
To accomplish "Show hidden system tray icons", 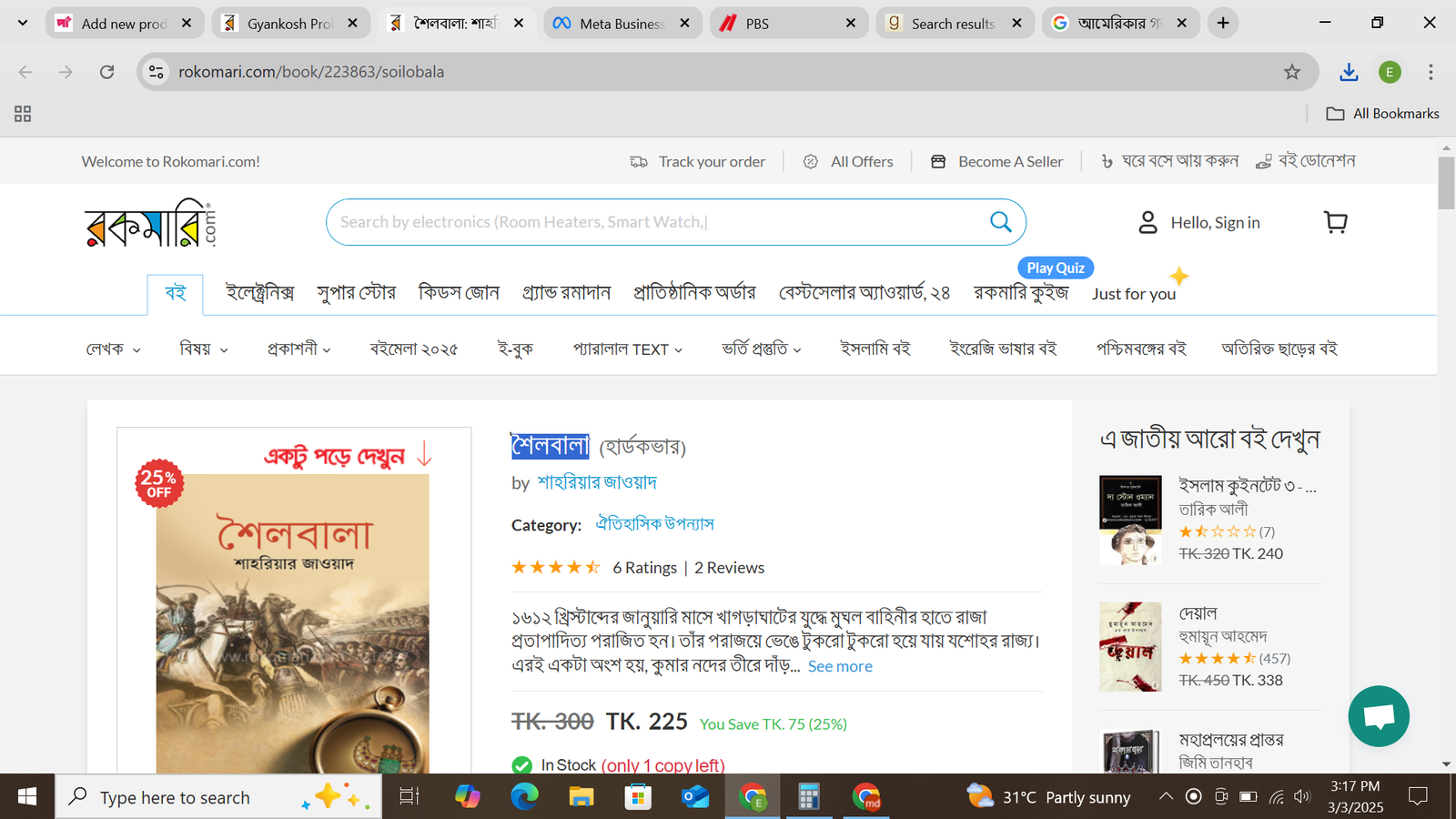I will tap(1166, 797).
